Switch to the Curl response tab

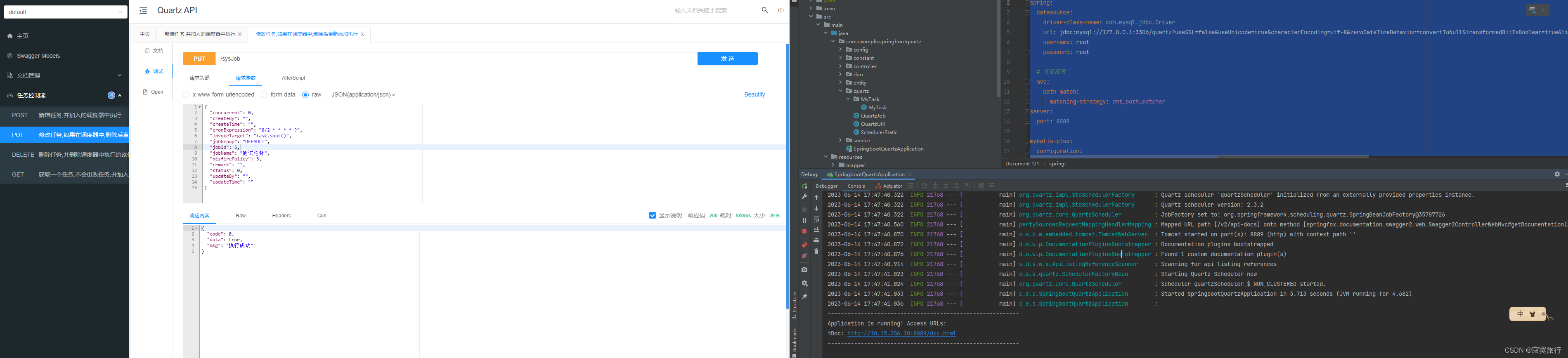pos(322,216)
